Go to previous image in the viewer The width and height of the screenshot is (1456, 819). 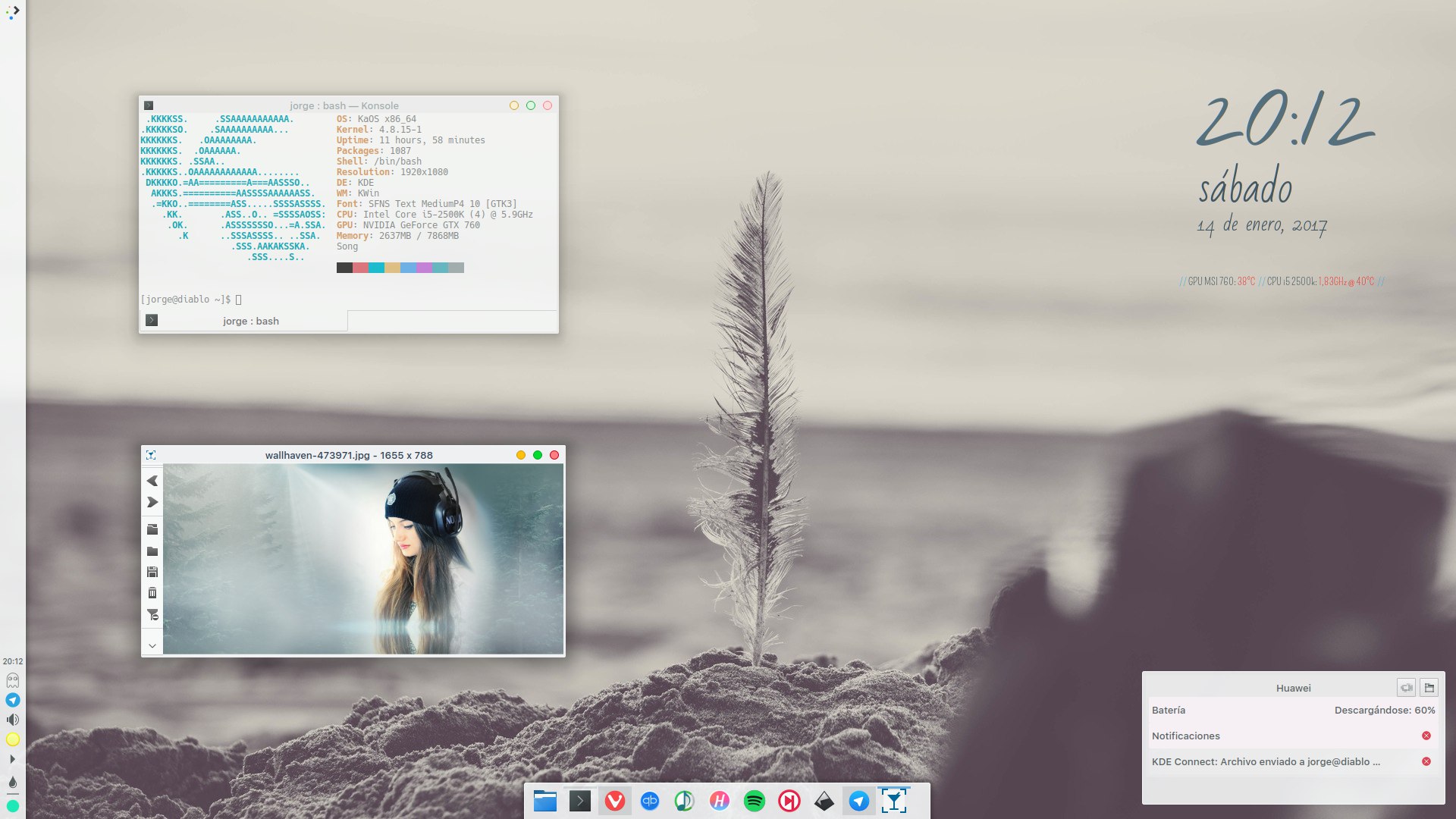point(152,481)
